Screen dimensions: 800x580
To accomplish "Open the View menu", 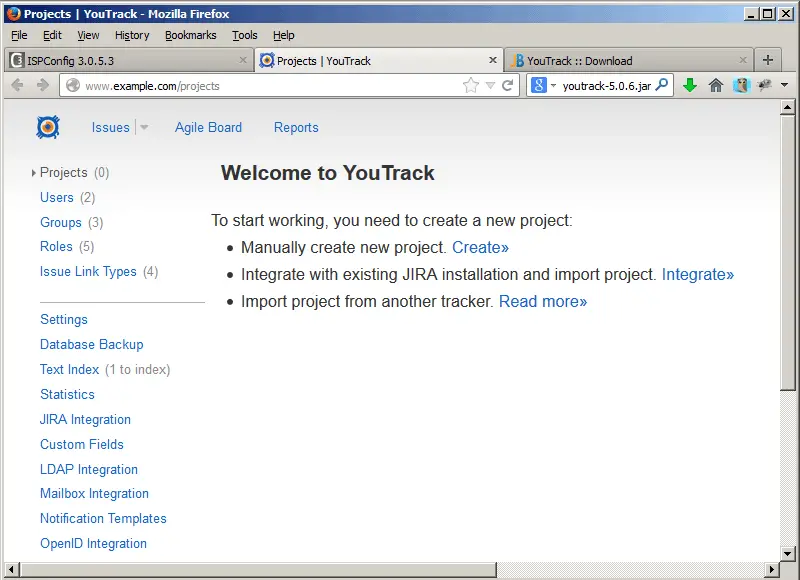I will point(88,35).
